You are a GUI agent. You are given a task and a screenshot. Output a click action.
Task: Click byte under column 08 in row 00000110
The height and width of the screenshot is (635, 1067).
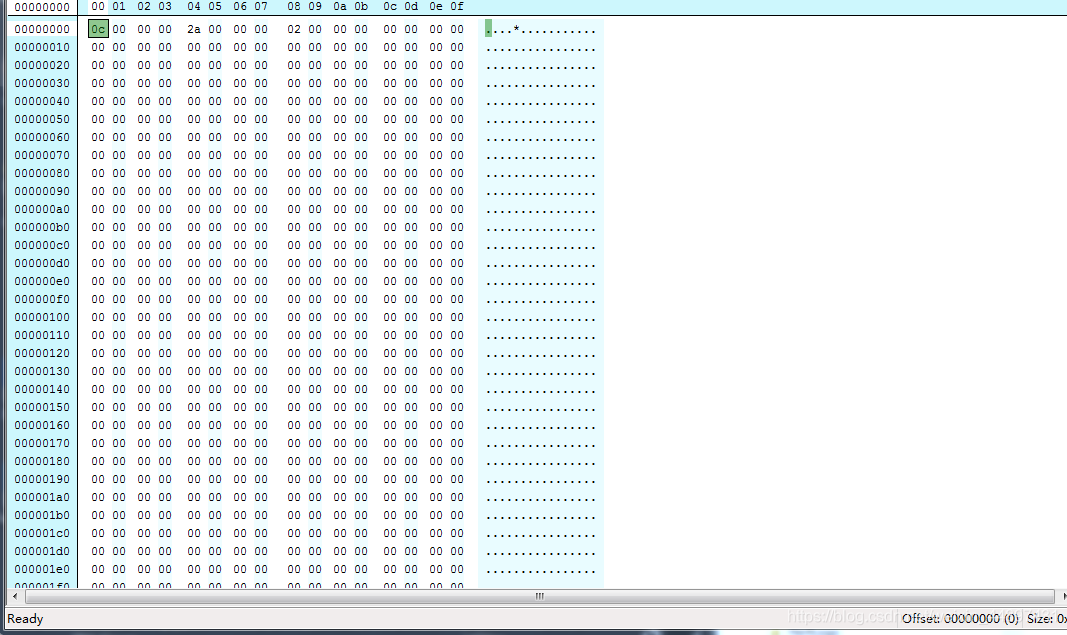pos(294,336)
